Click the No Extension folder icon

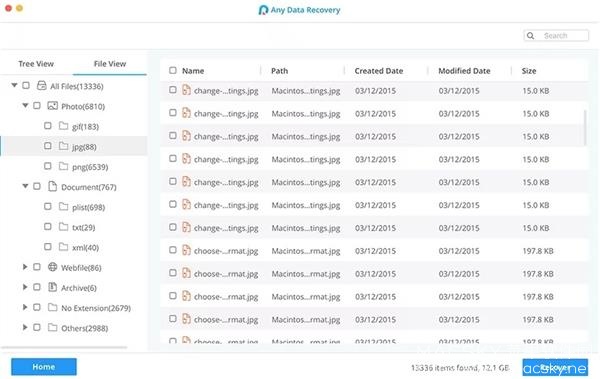(x=52, y=307)
